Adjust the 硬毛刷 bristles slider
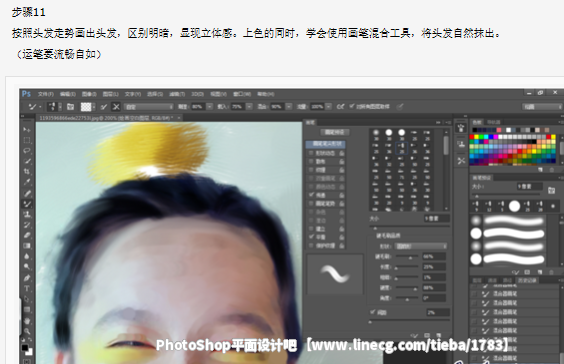 [407, 258]
